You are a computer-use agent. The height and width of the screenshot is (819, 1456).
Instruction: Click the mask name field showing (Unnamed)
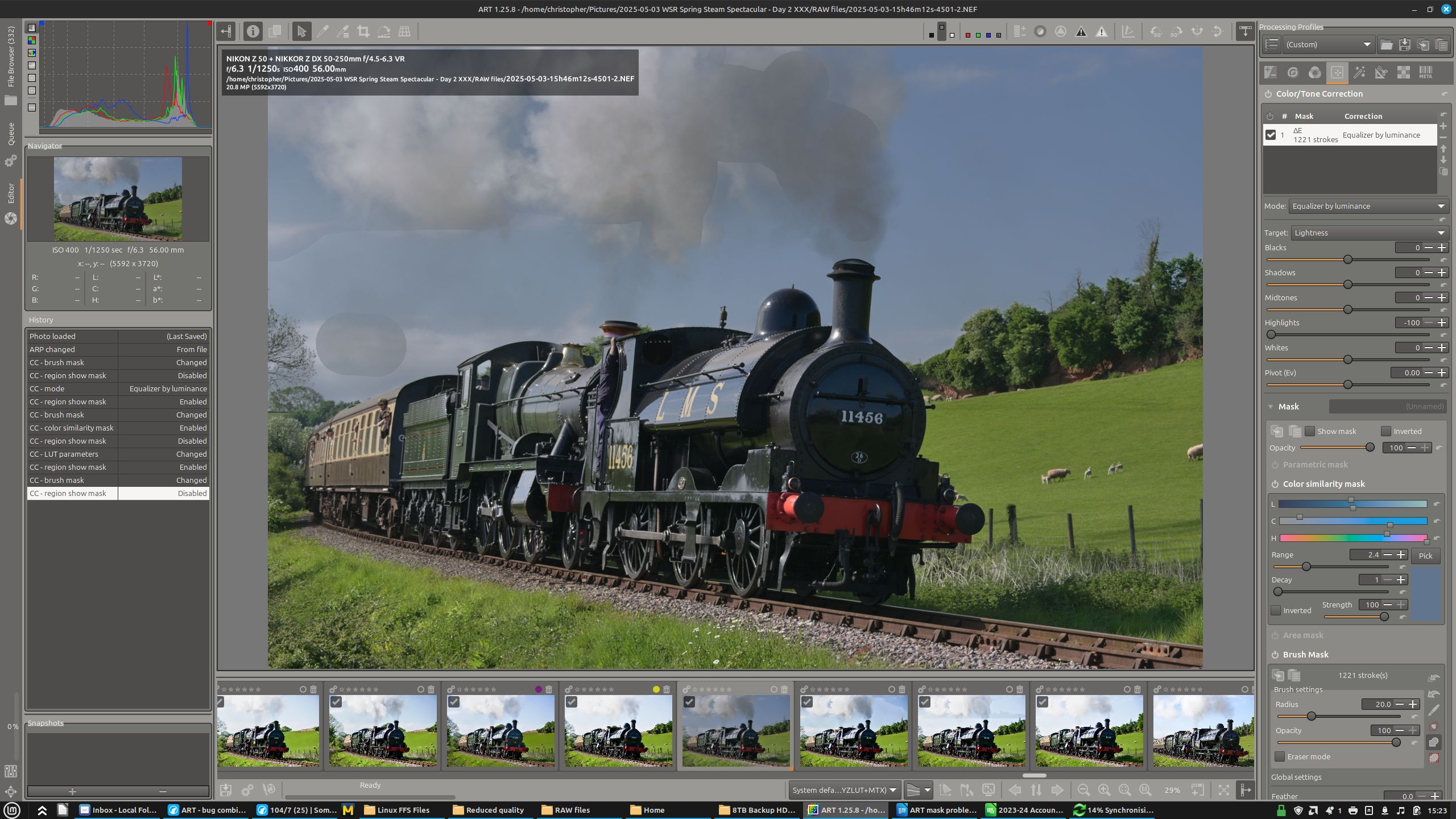coord(1387,407)
